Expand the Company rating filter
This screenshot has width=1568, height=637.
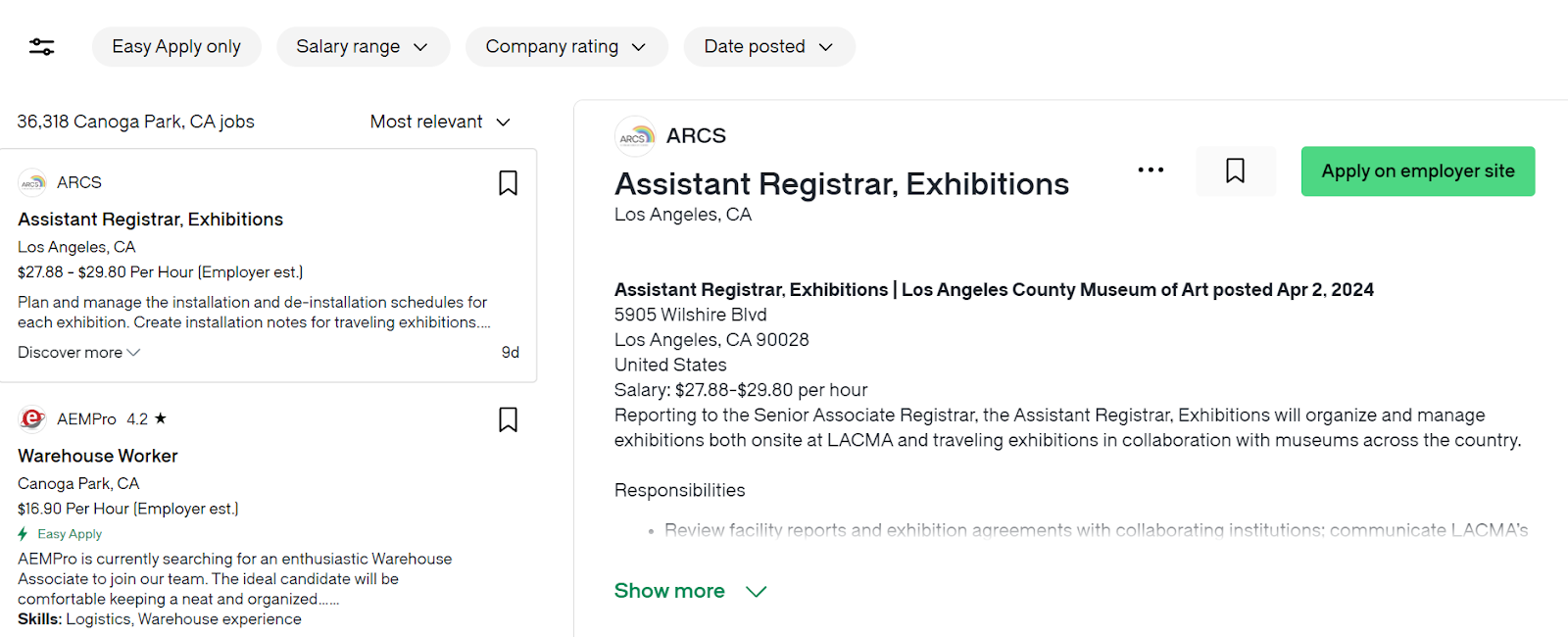coord(566,46)
